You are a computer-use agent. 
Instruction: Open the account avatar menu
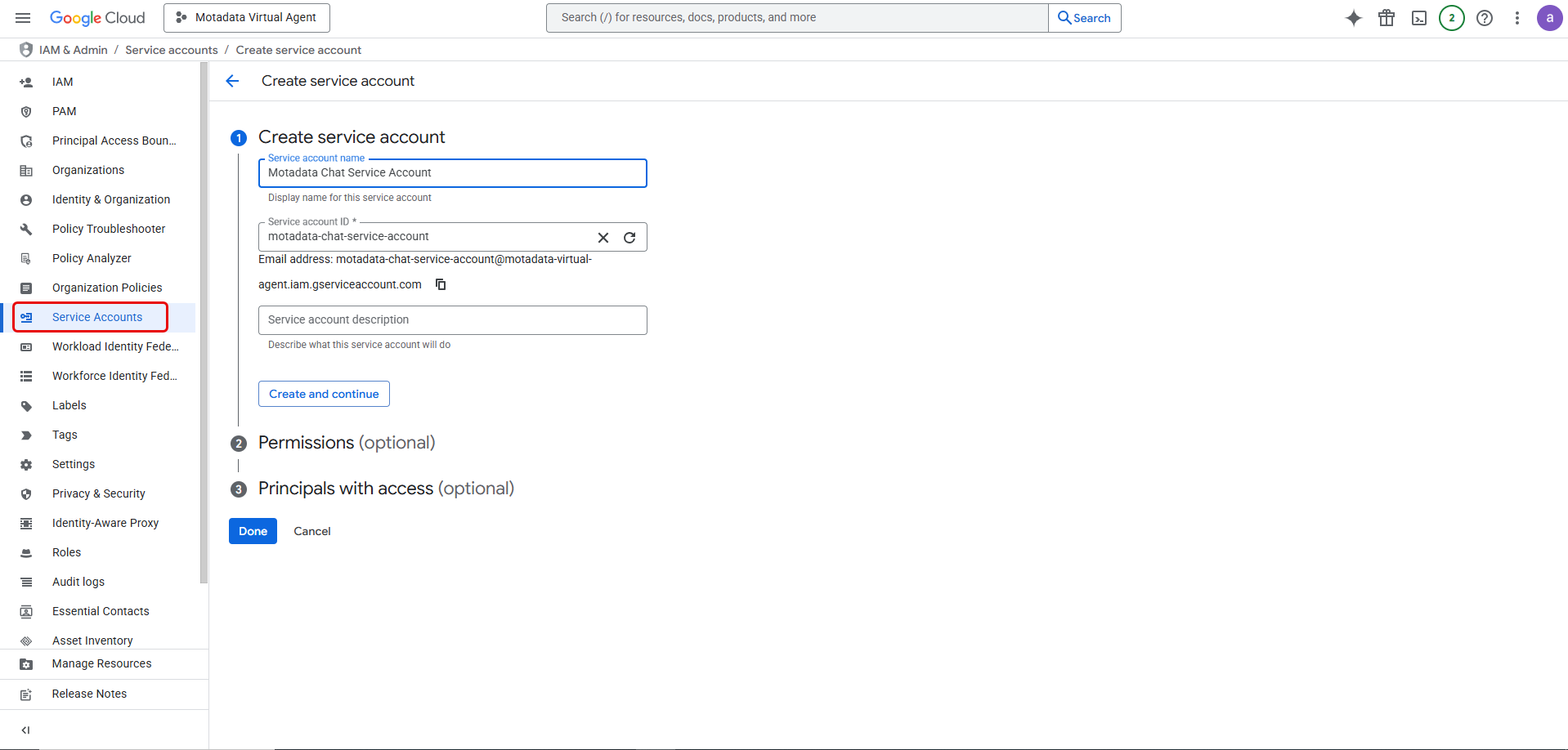[1549, 17]
